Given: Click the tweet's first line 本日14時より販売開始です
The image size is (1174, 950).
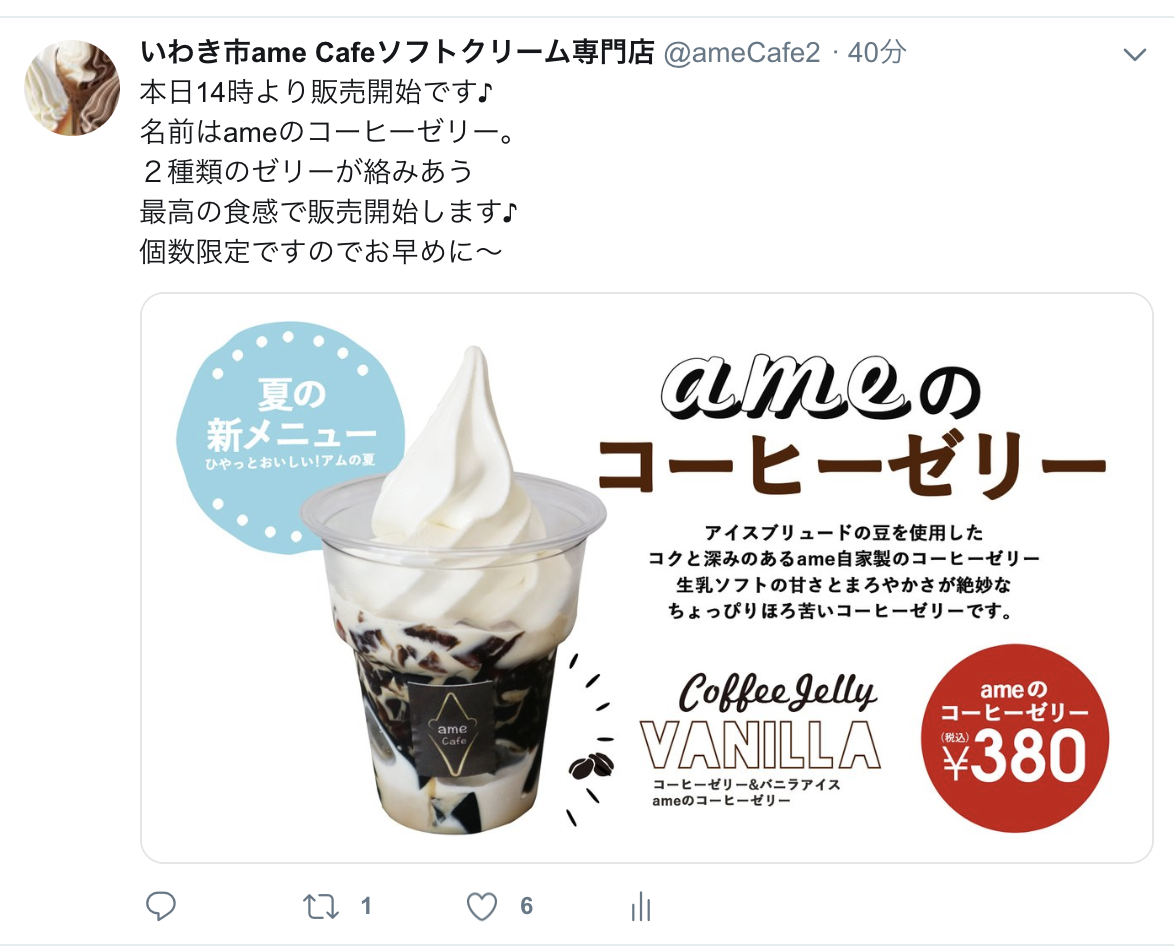Looking at the screenshot, I should 317,92.
